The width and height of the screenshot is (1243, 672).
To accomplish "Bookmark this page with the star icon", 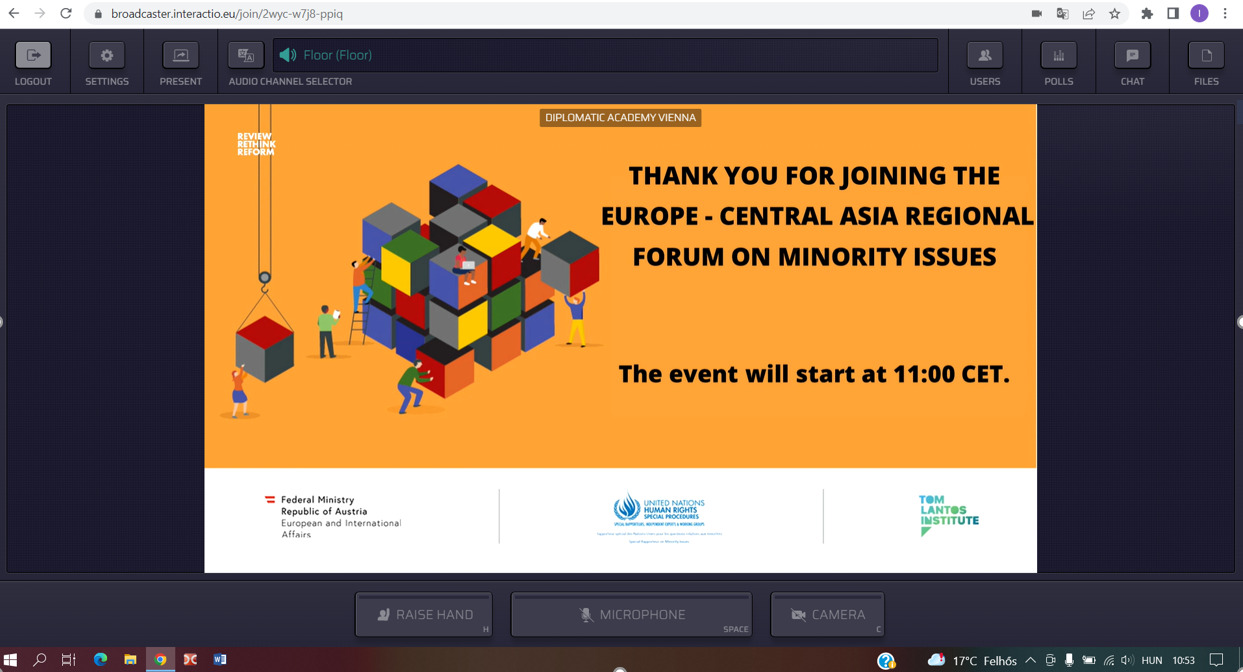I will (x=1115, y=14).
